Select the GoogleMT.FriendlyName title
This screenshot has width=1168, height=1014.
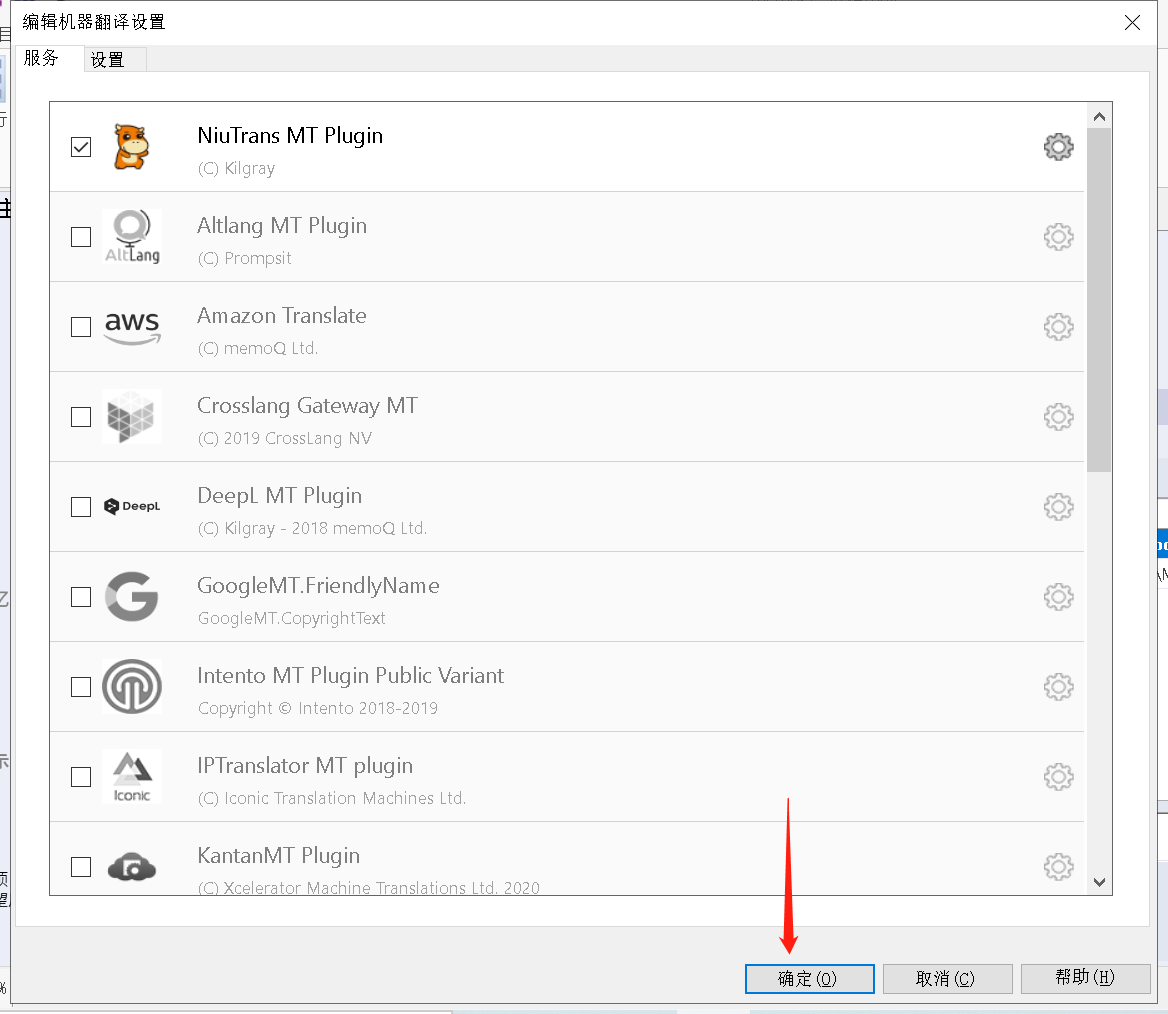pyautogui.click(x=318, y=586)
